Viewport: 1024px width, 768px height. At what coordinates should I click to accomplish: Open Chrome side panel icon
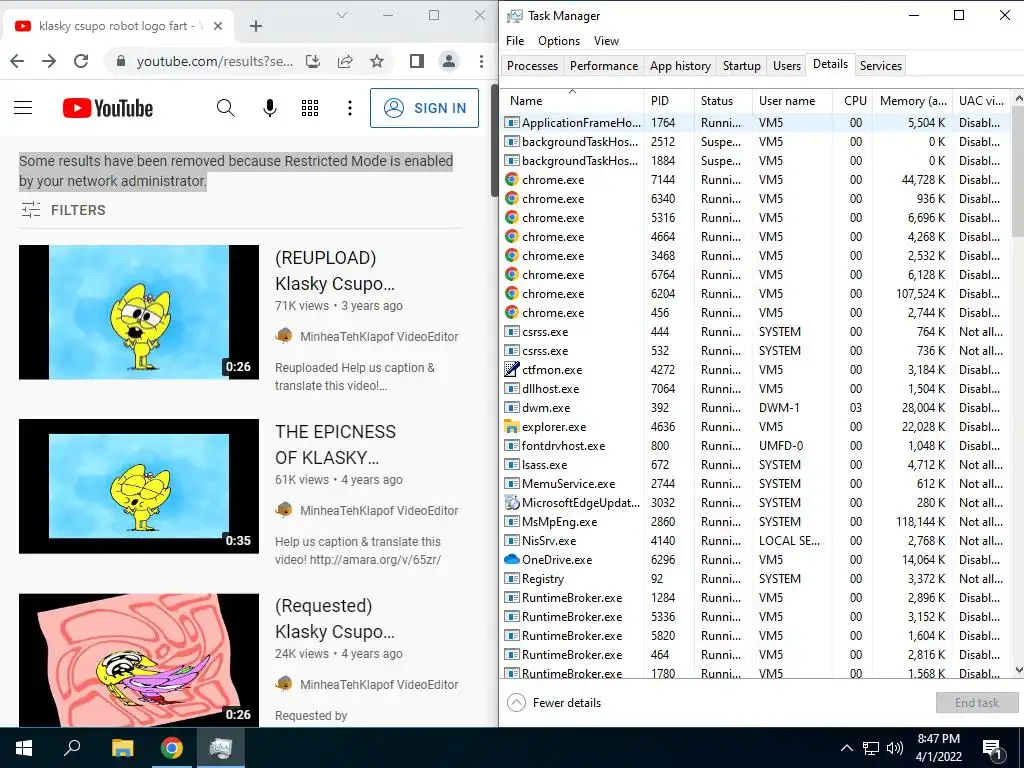(417, 61)
